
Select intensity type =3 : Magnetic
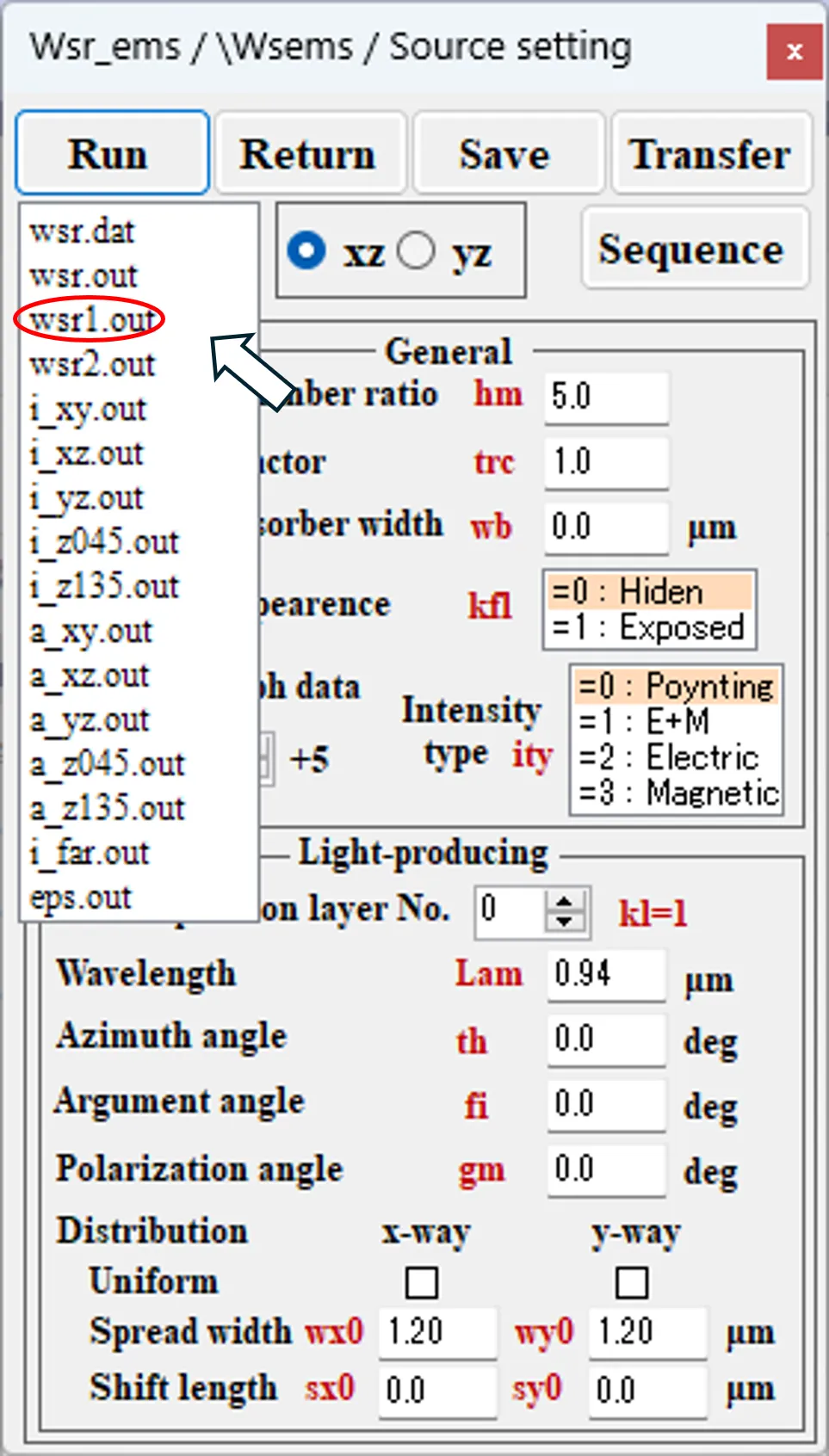click(676, 793)
